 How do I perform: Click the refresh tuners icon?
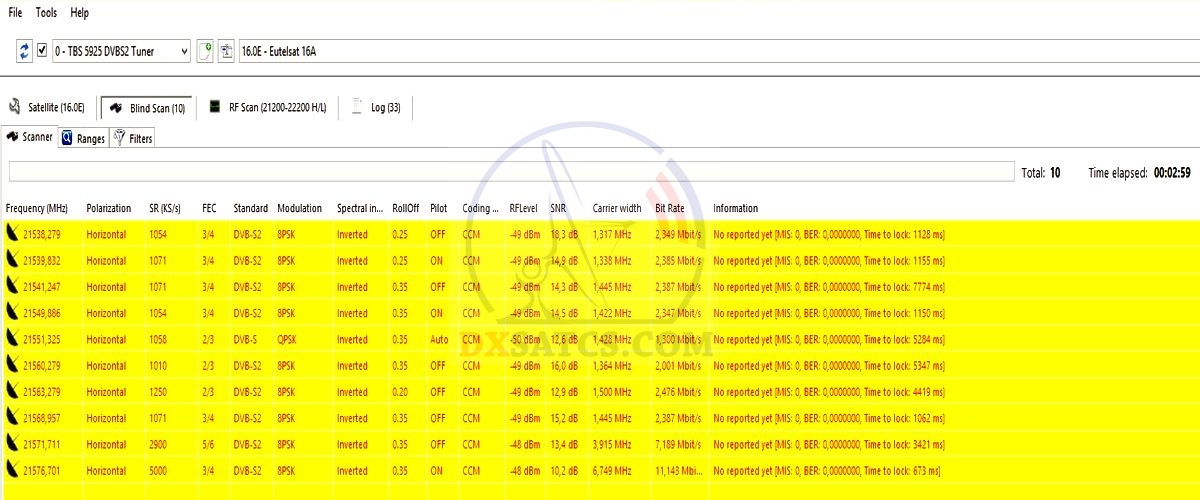tap(25, 51)
